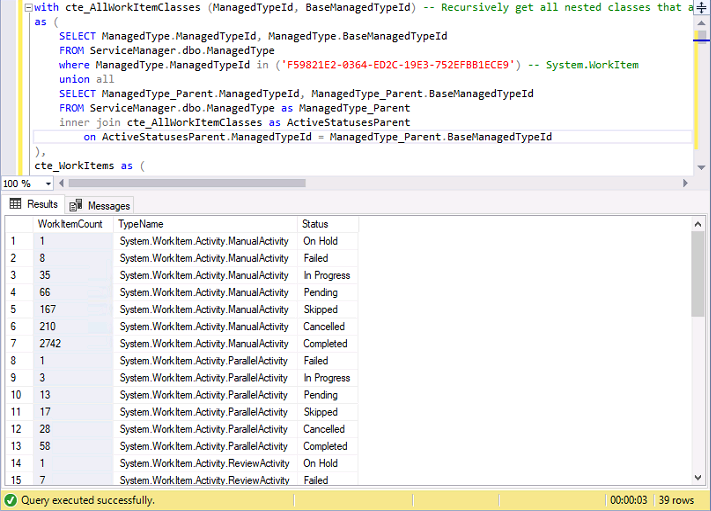
Task: Select the Status column header
Action: pyautogui.click(x=315, y=224)
